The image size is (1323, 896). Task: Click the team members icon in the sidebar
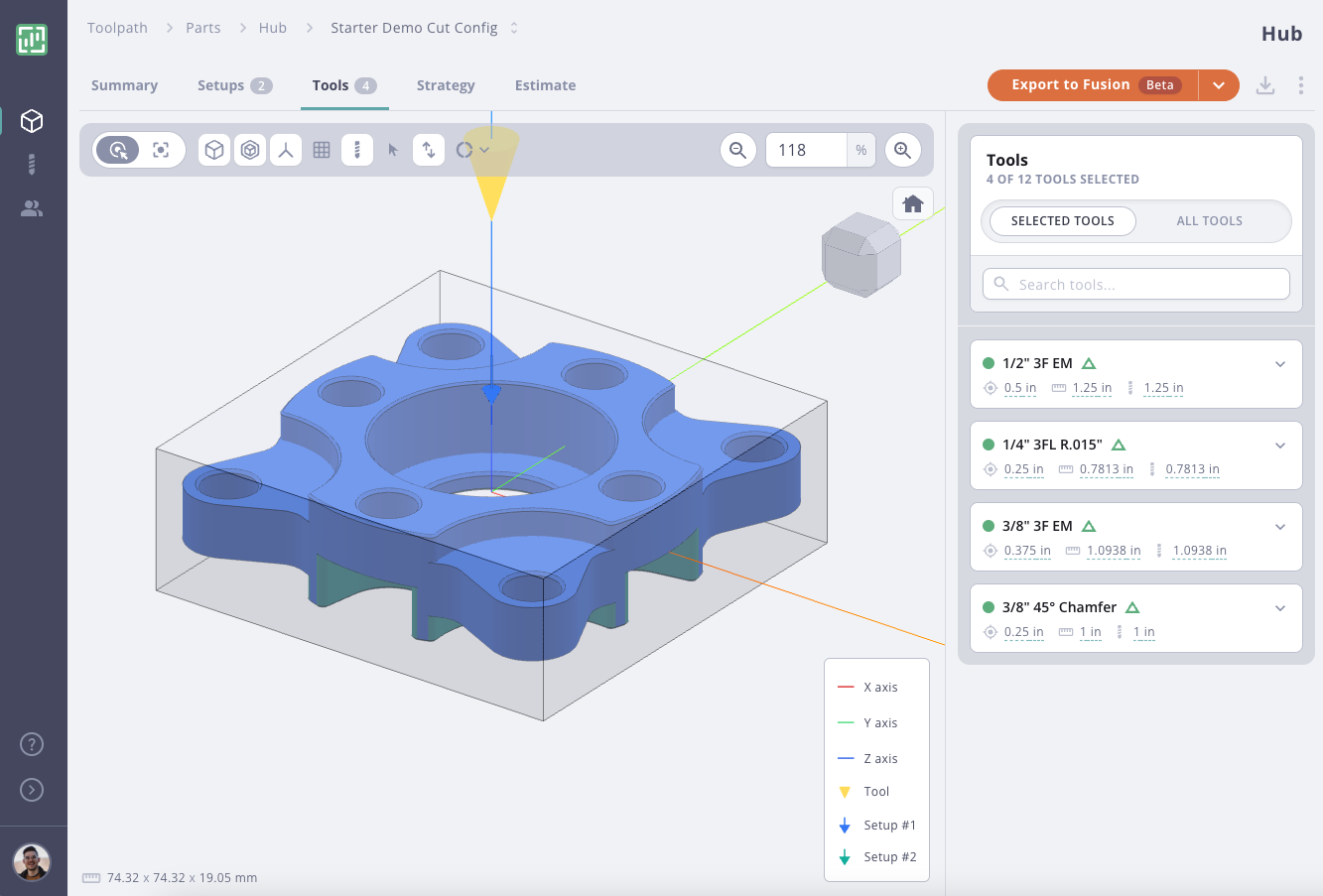click(32, 208)
